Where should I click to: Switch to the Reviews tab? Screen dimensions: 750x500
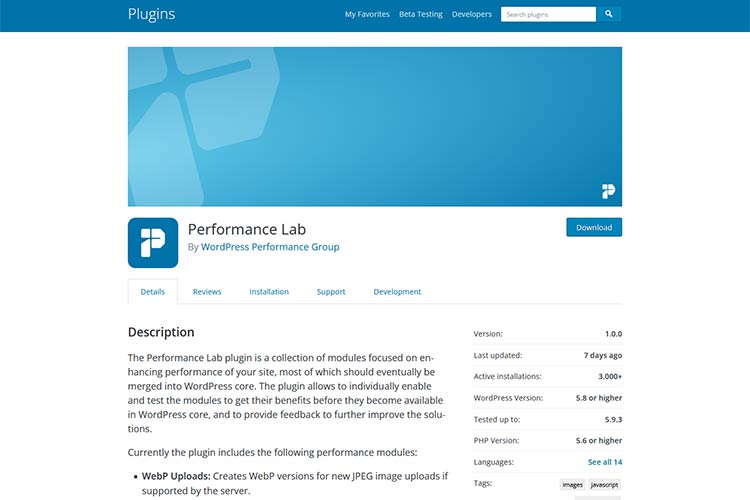[x=207, y=292]
